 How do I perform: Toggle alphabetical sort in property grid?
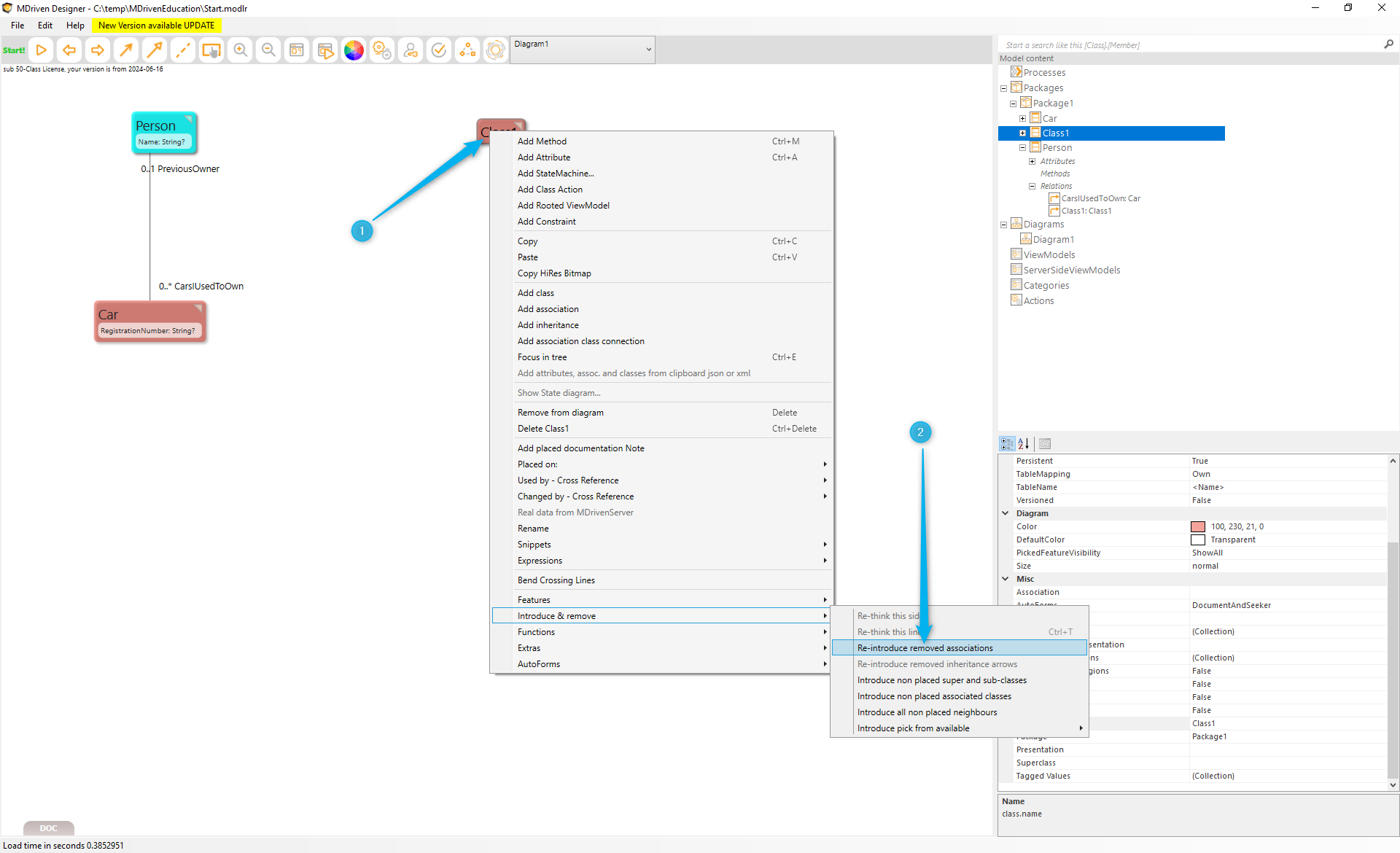[x=1024, y=443]
